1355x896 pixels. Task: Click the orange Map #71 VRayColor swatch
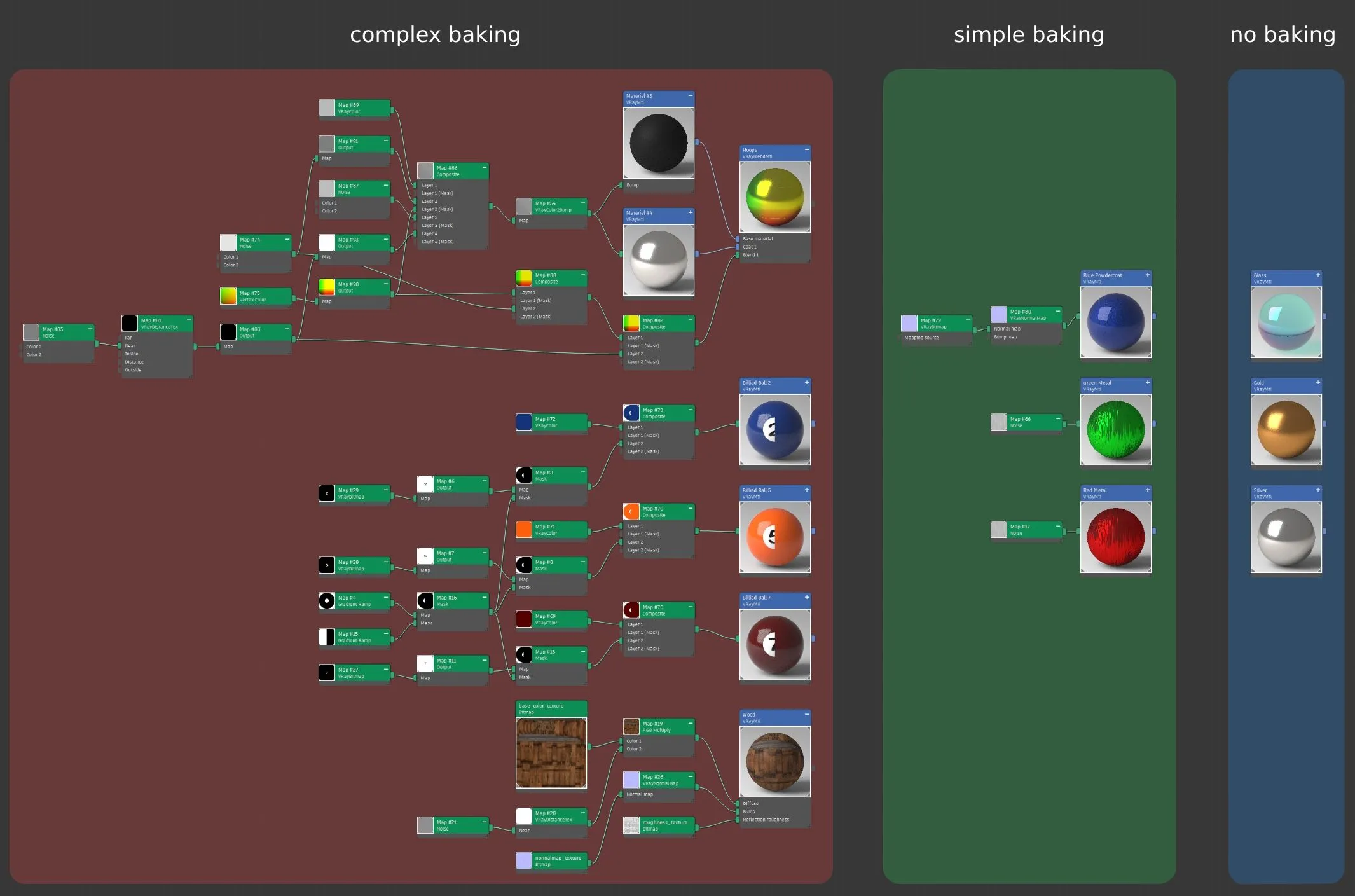pos(523,529)
